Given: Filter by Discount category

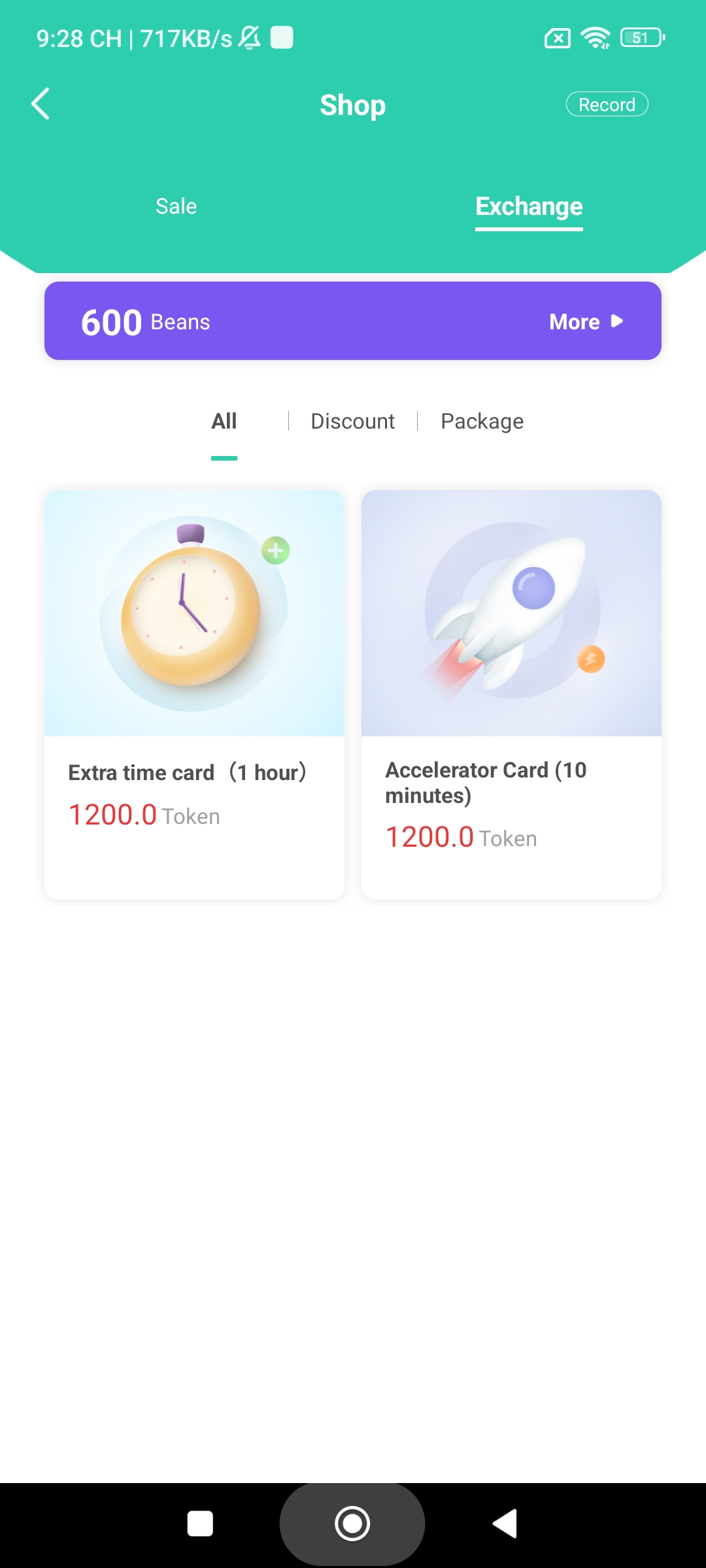Looking at the screenshot, I should click(352, 421).
